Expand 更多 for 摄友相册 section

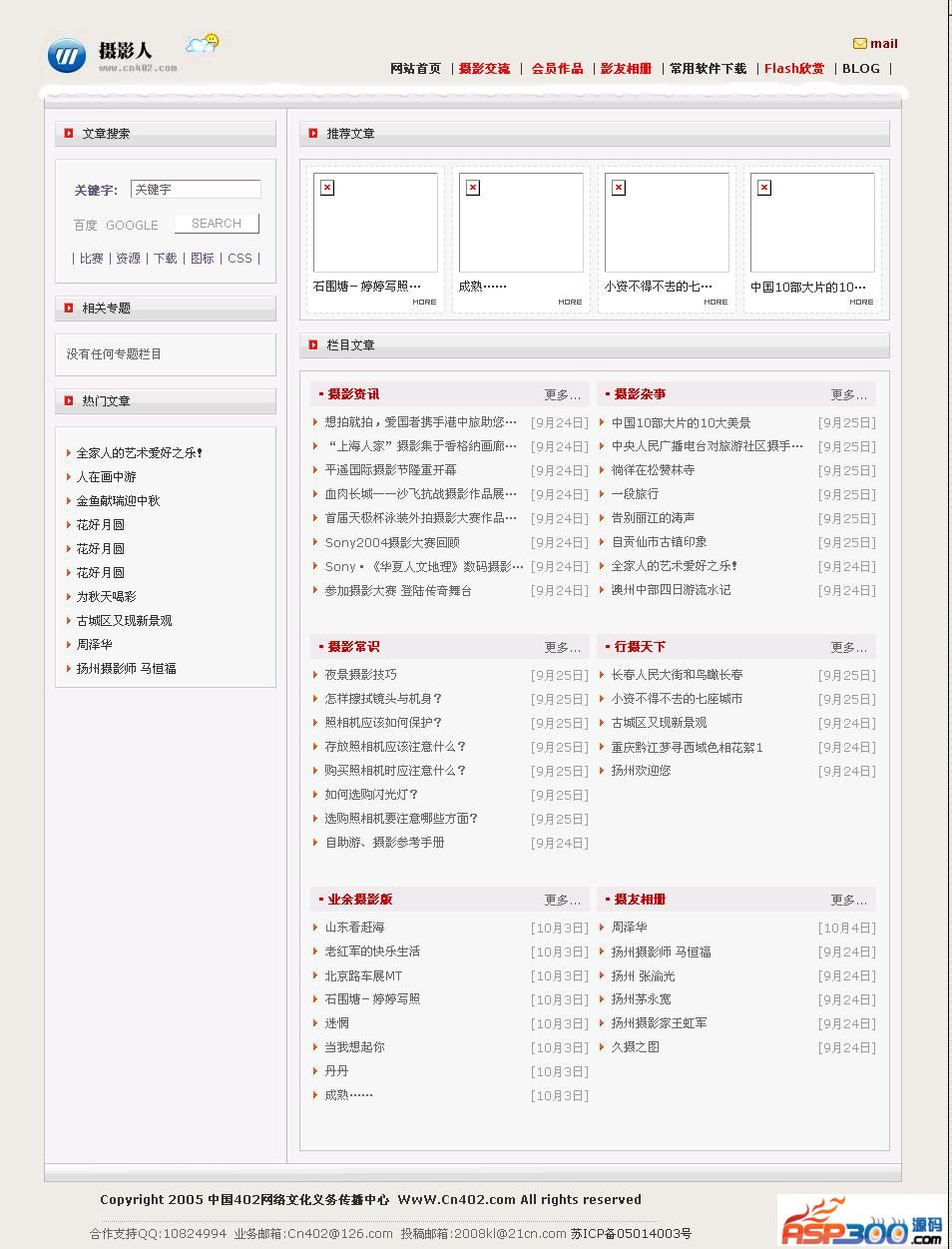tap(848, 900)
